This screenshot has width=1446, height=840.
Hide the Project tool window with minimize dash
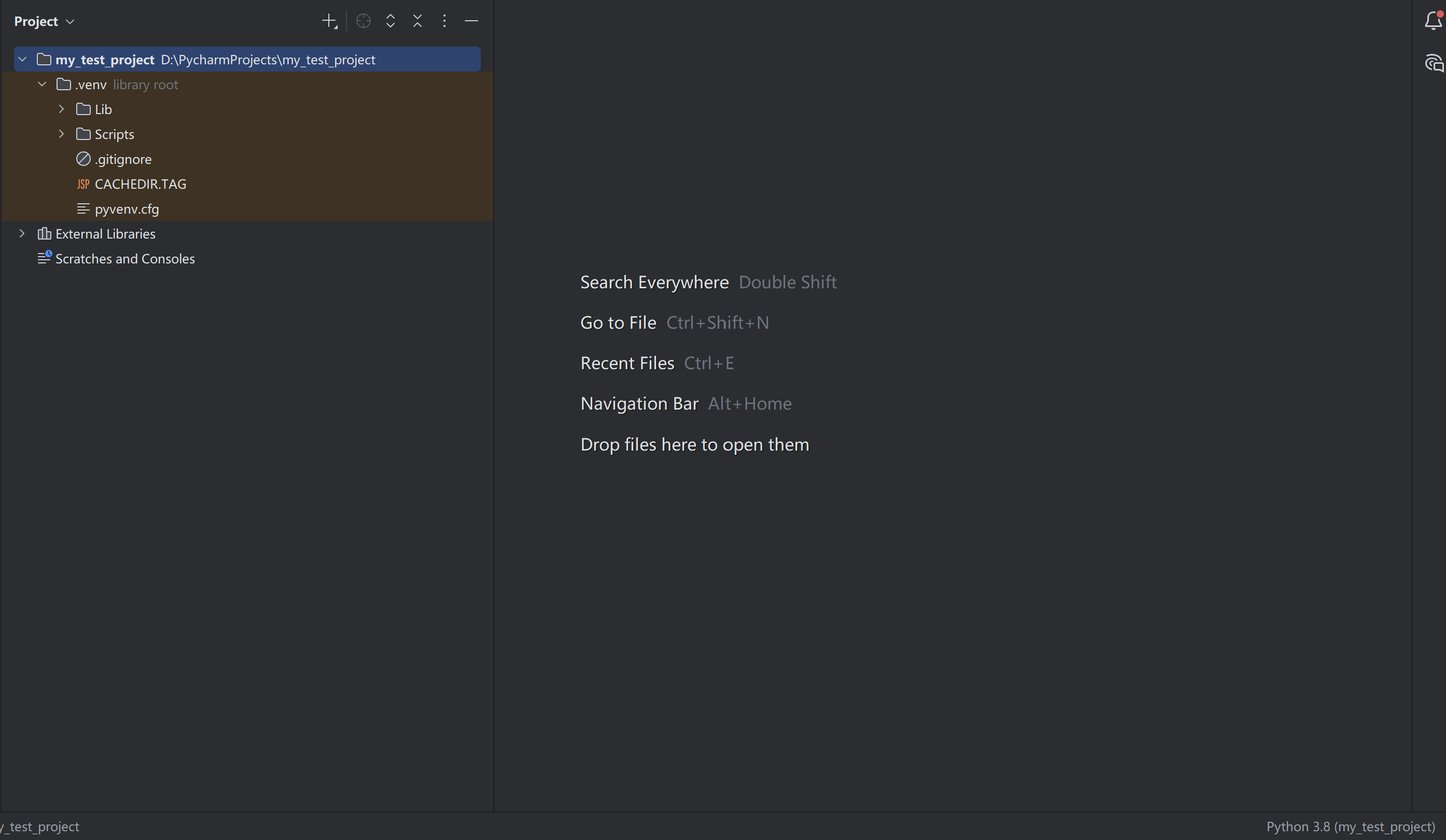(x=471, y=21)
